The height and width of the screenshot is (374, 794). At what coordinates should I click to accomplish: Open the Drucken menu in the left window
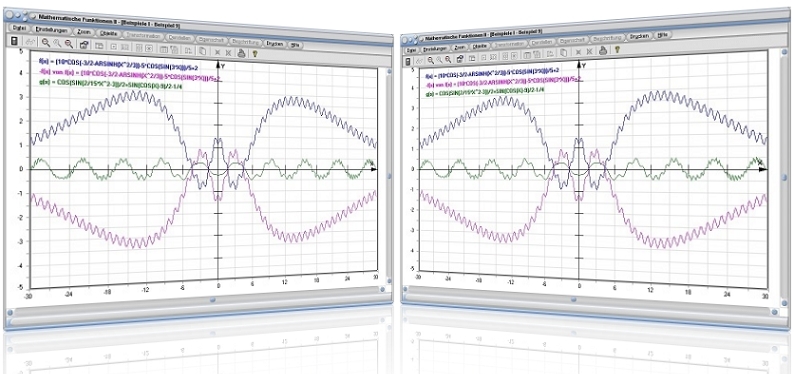(x=274, y=44)
